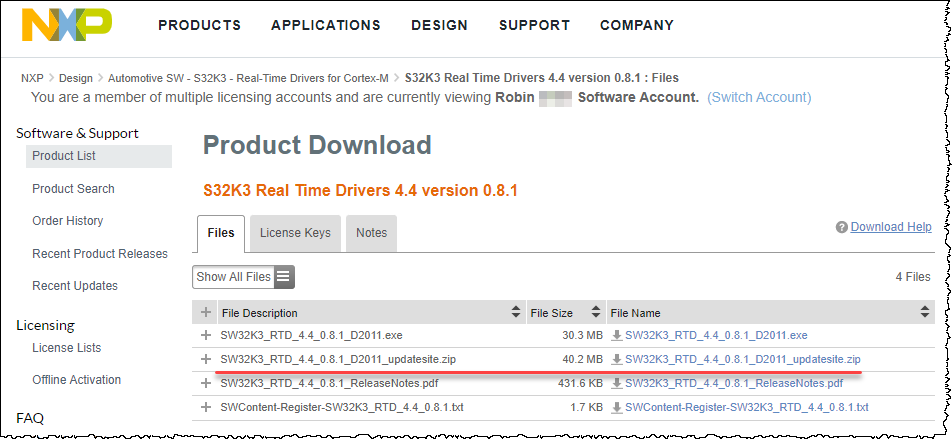Screen dimensions: 952x440
Task: Sort by File Description column arrows
Action: coord(515,313)
